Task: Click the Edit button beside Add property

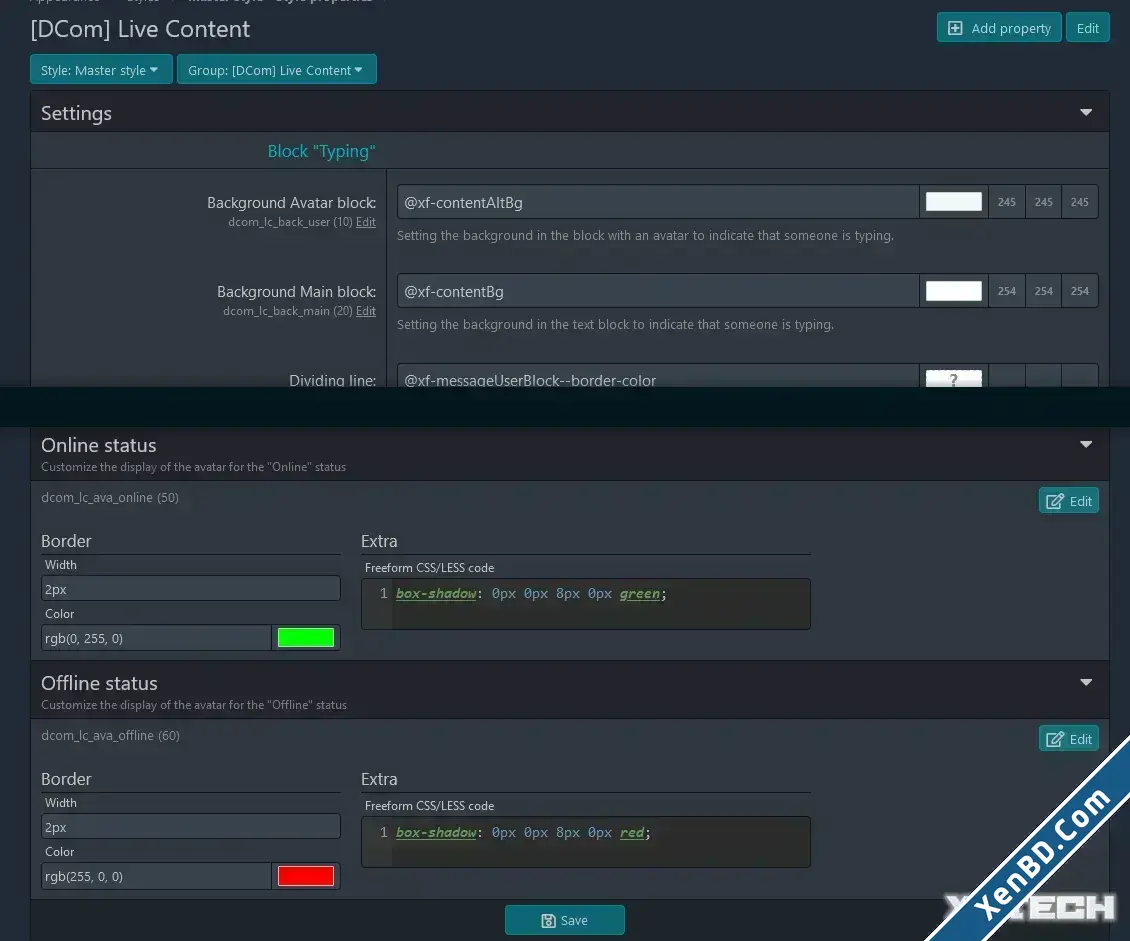Action: (x=1087, y=28)
